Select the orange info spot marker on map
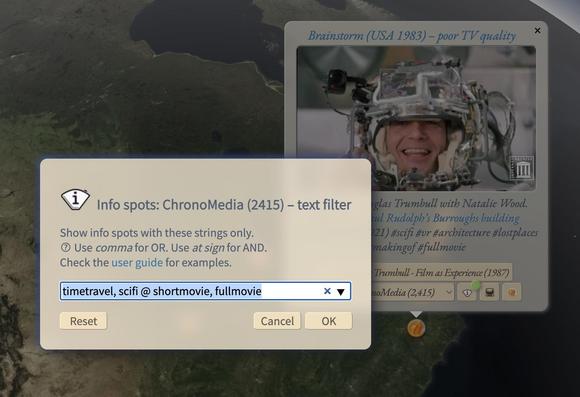Viewport: 580px width, 397px height. [416, 328]
